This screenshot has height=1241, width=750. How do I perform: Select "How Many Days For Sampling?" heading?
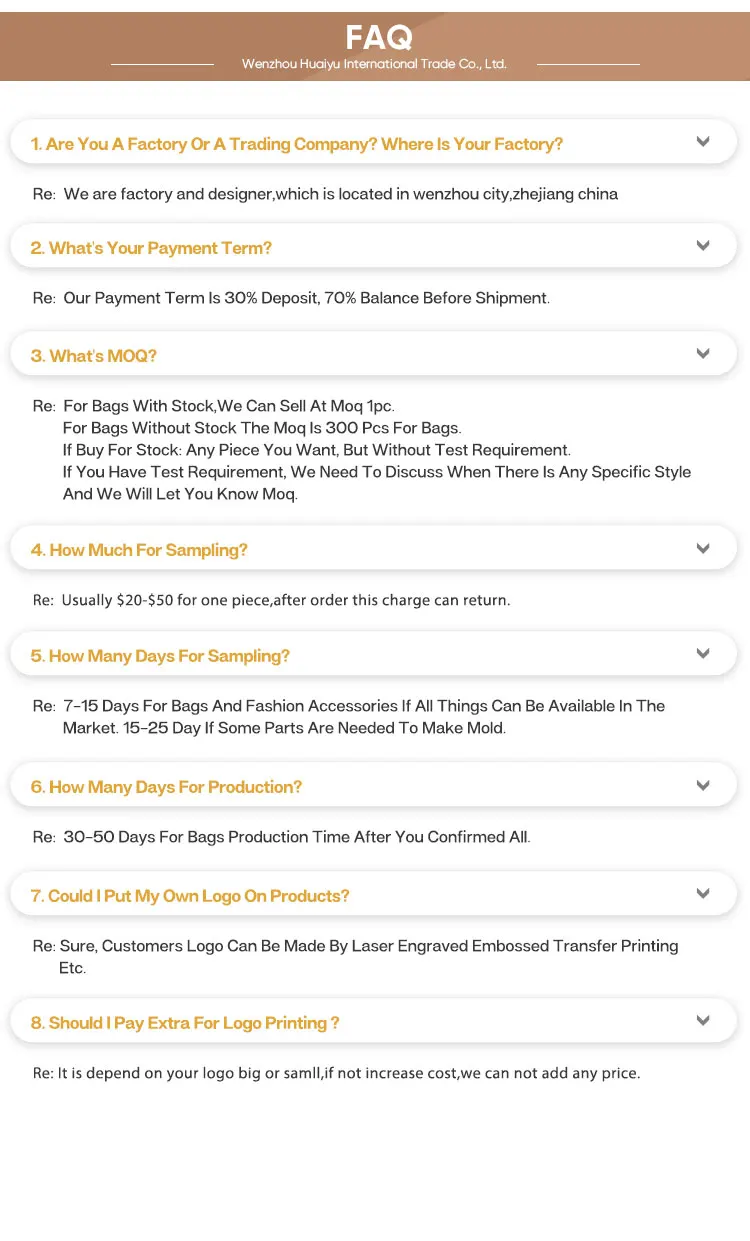point(160,656)
